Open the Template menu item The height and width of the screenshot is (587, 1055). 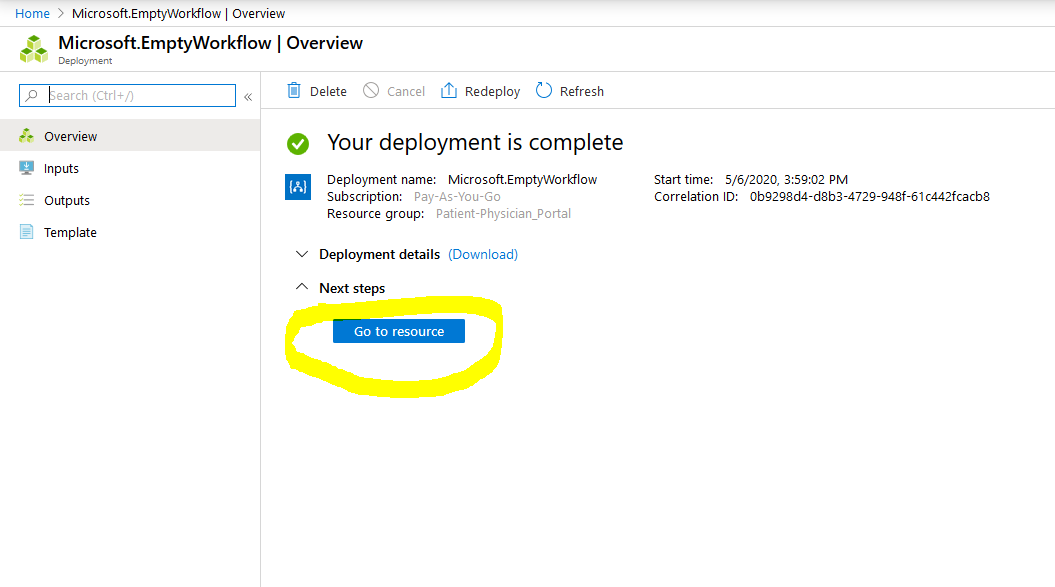tap(130, 232)
